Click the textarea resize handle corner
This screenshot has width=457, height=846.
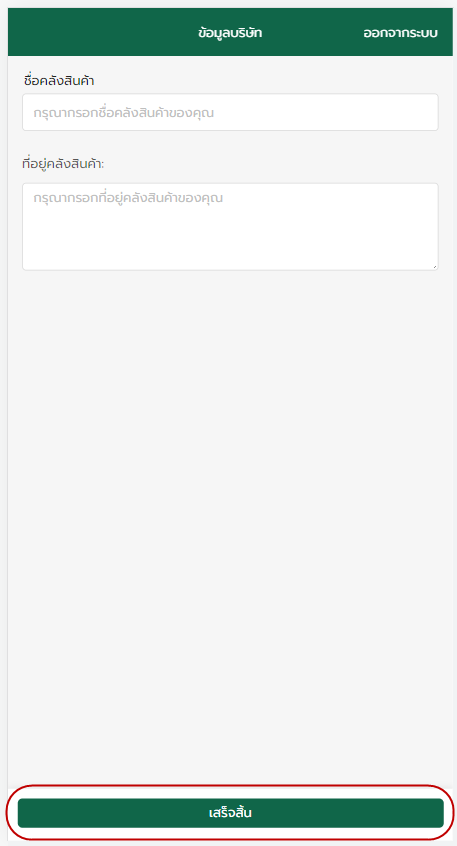pyautogui.click(x=434, y=266)
